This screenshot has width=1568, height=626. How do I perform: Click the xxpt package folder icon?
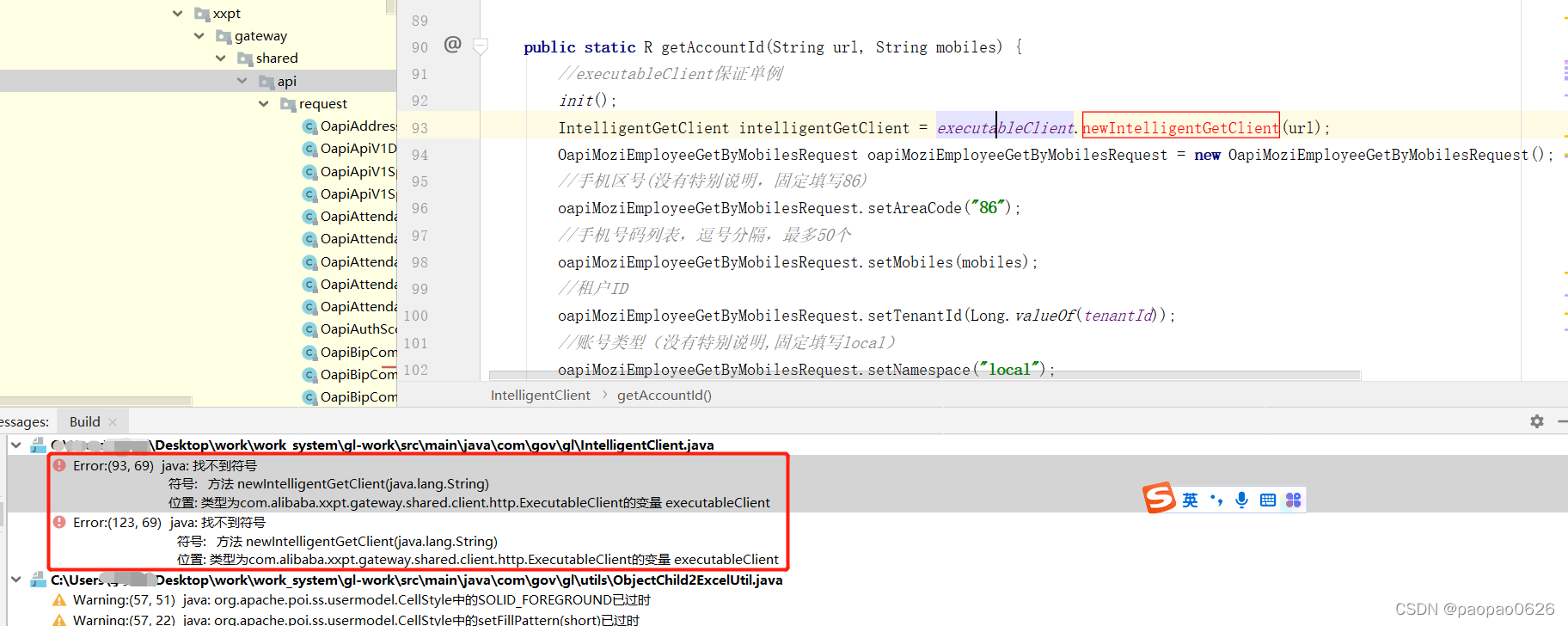point(202,14)
